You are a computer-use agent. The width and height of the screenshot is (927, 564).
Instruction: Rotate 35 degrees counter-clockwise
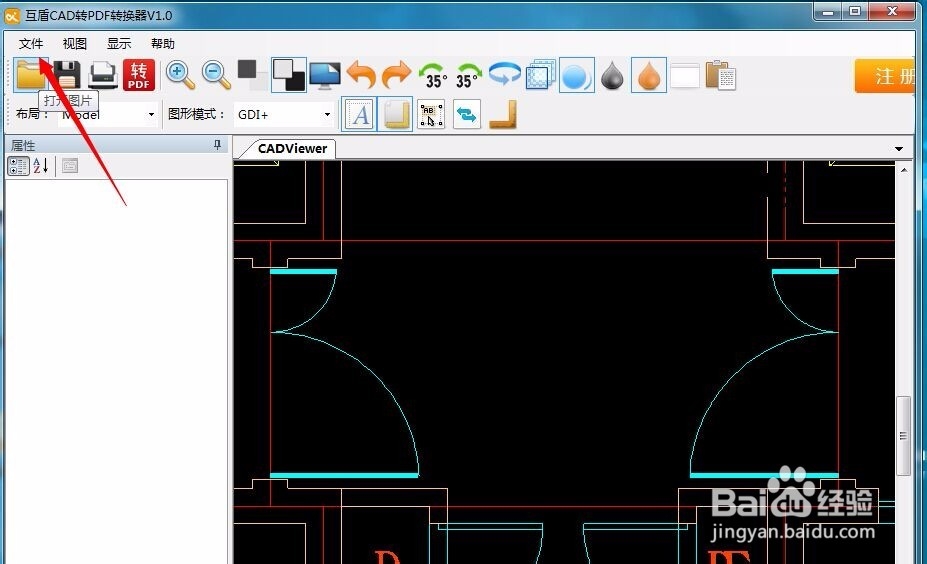433,76
